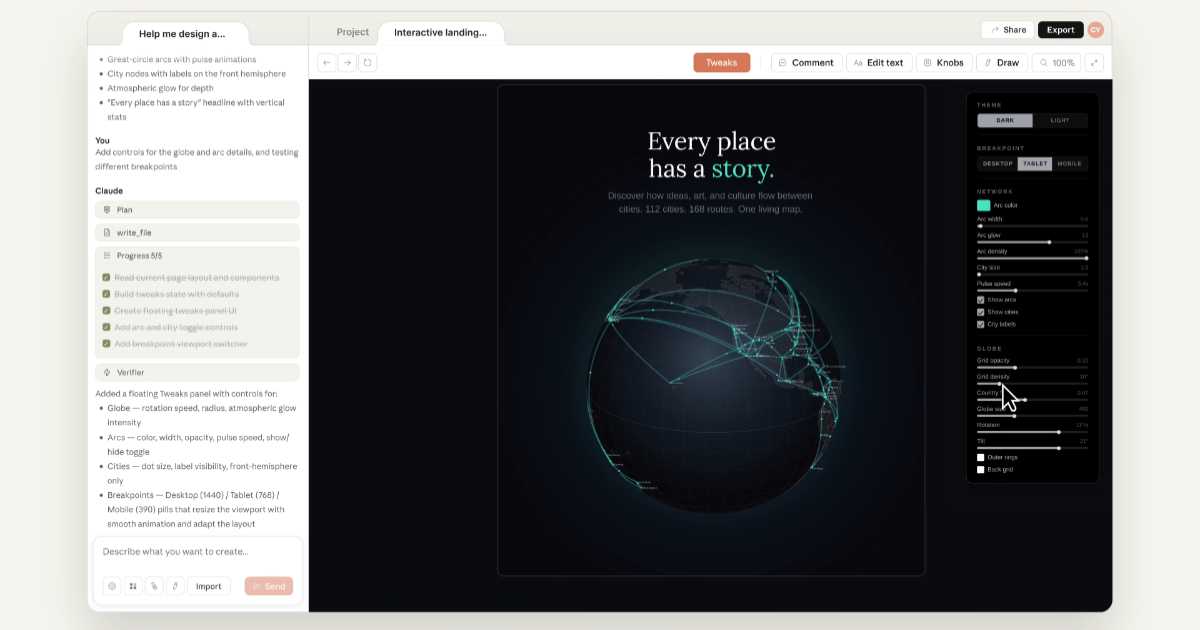Screen dimensions: 1200x630
Task: Expand the Plan step in chat
Action: 197,210
